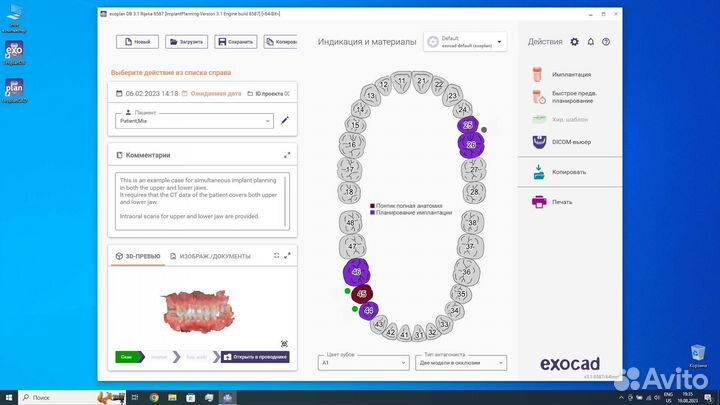The image size is (720, 405).
Task: Click the calendar icon beside 06.02.2023 14:18
Action: 119,94
